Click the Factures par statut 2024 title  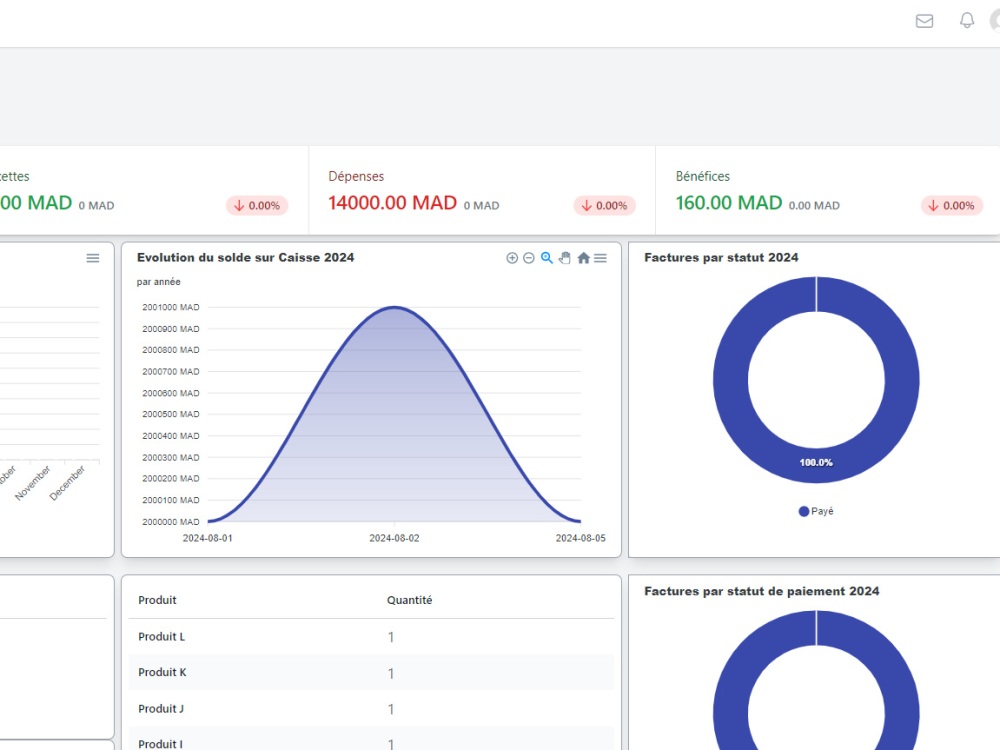pos(721,258)
